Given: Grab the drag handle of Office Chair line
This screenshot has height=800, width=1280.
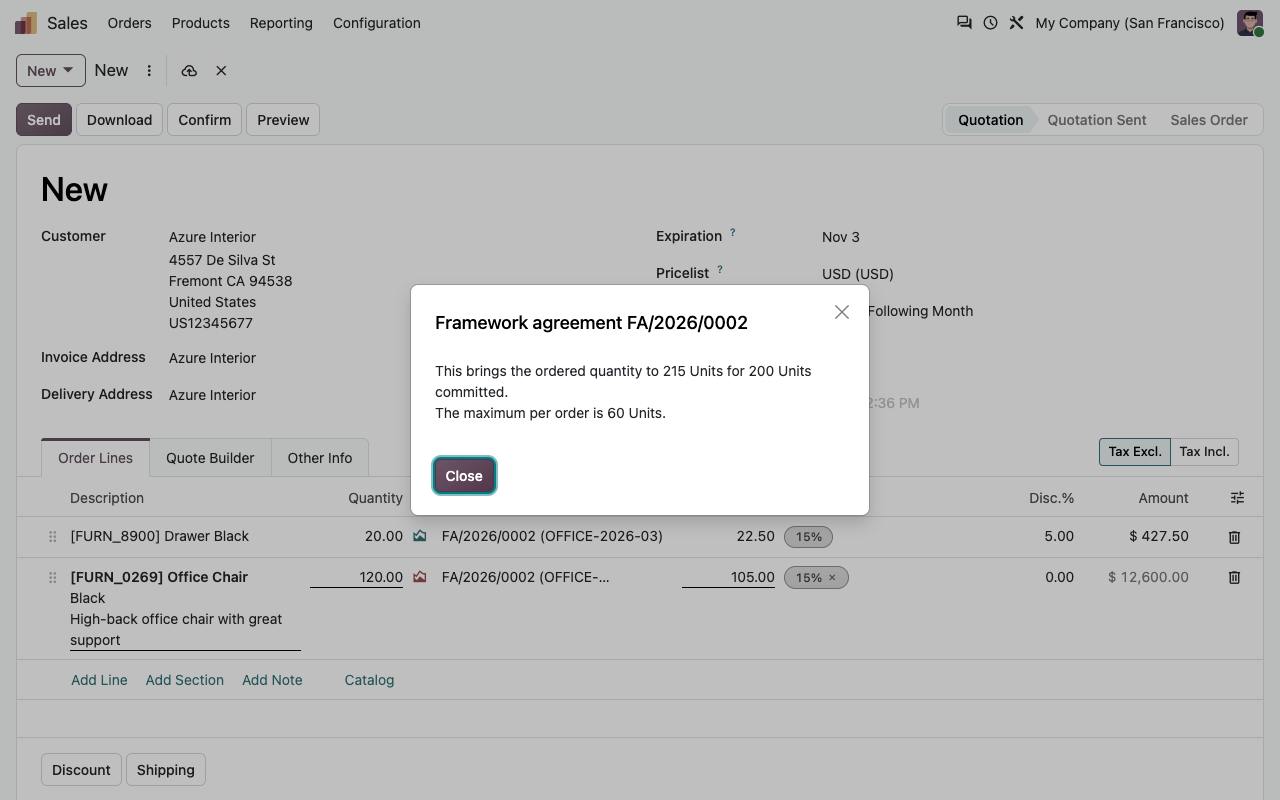Looking at the screenshot, I should click(53, 577).
